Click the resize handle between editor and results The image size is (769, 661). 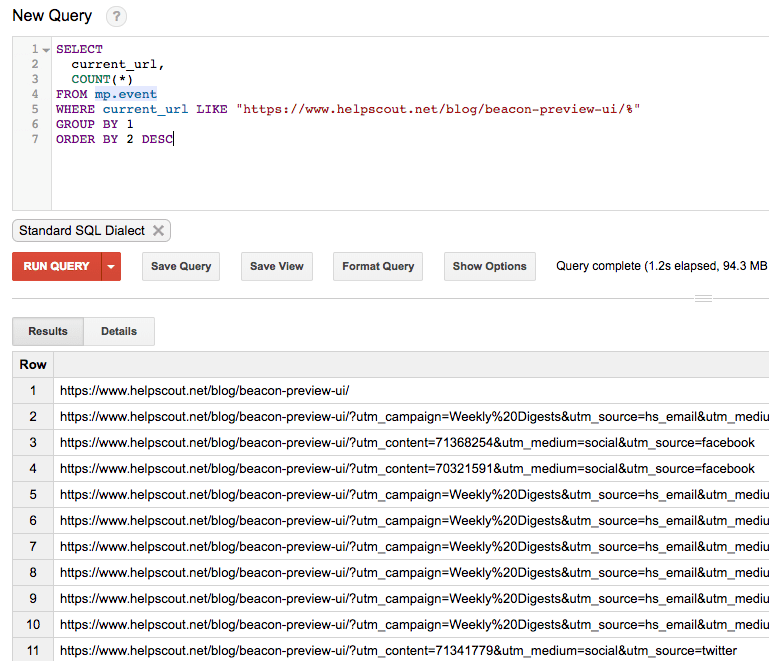[x=703, y=298]
